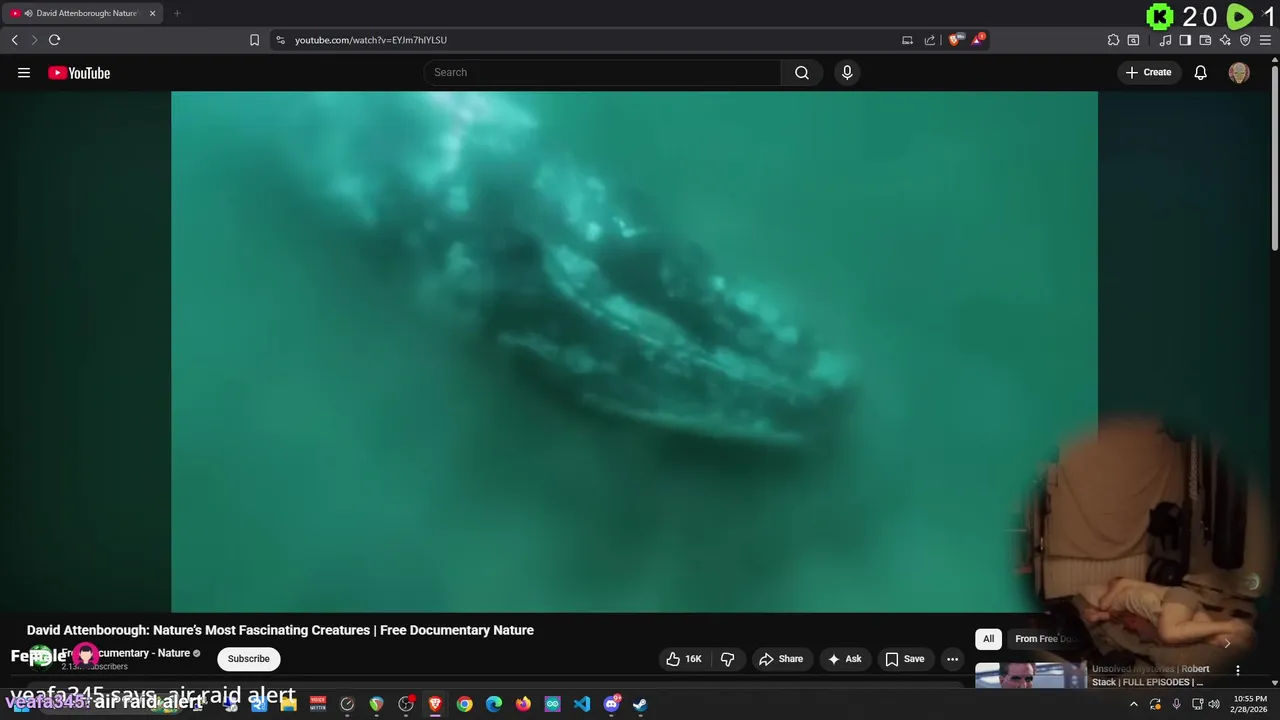This screenshot has height=720, width=1280.
Task: Save the video to a playlist
Action: pyautogui.click(x=905, y=659)
